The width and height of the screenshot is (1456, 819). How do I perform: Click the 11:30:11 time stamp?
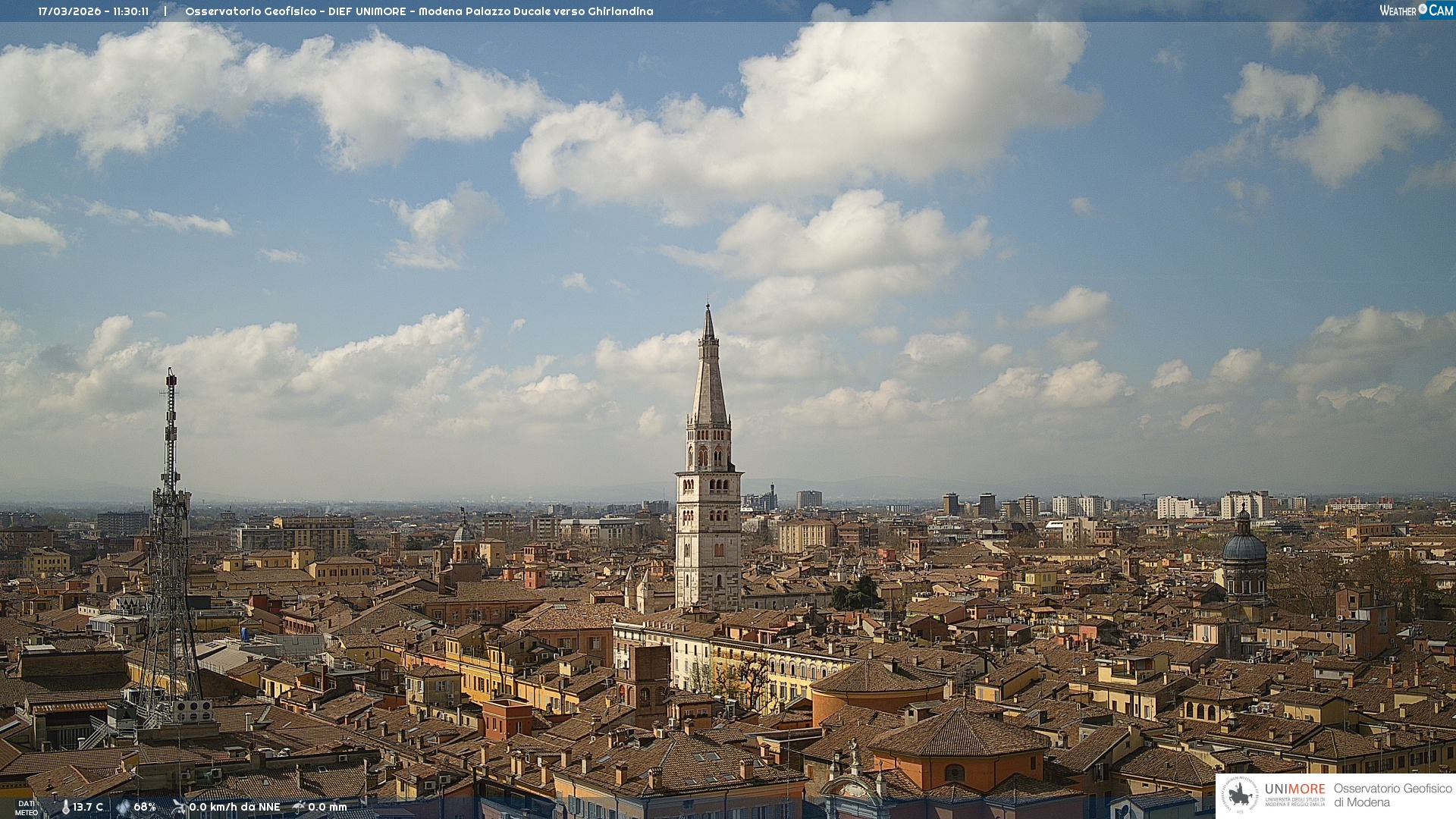coord(130,11)
